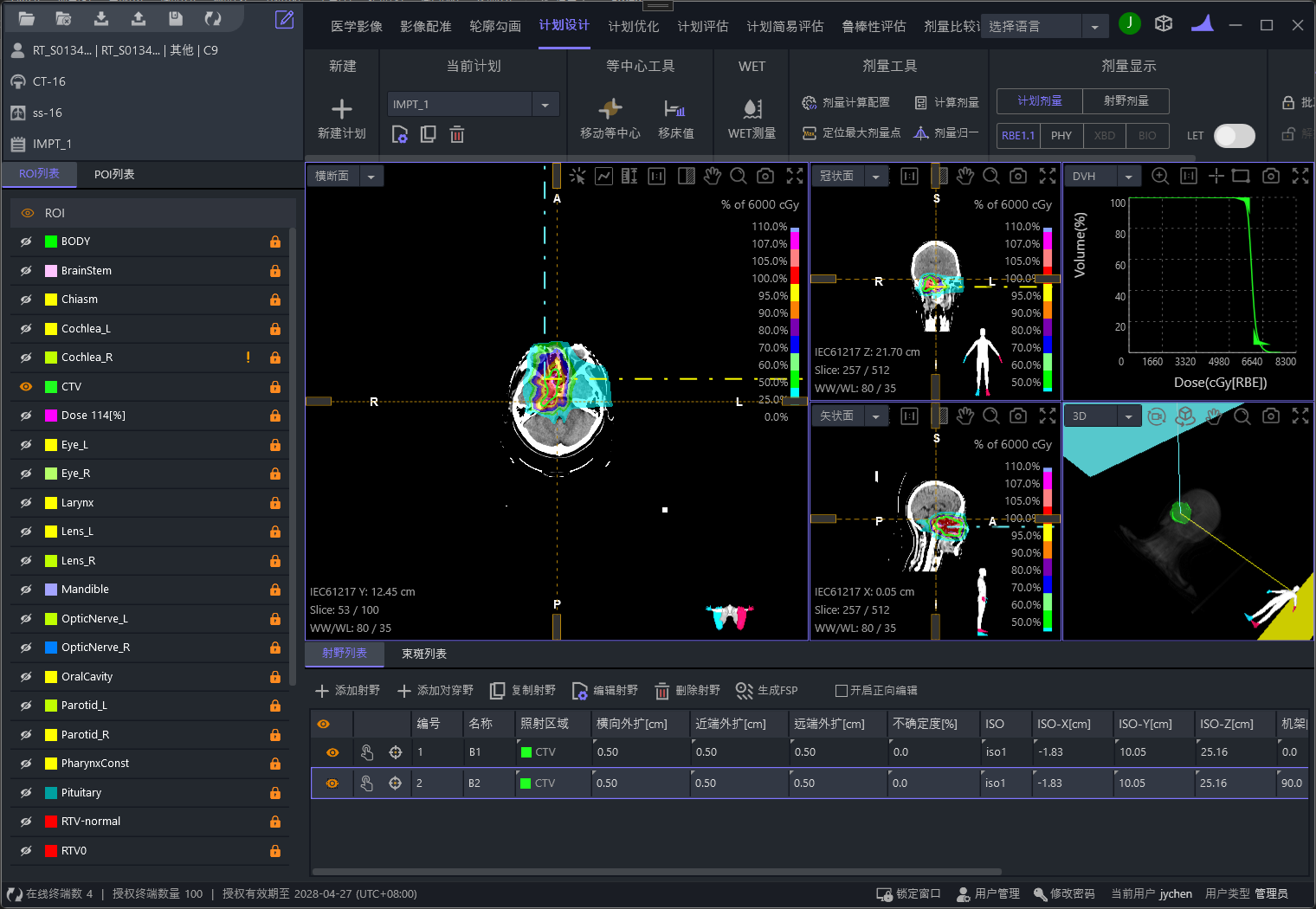Delete the current plan with trash icon
This screenshot has width=1316, height=909.
(457, 134)
